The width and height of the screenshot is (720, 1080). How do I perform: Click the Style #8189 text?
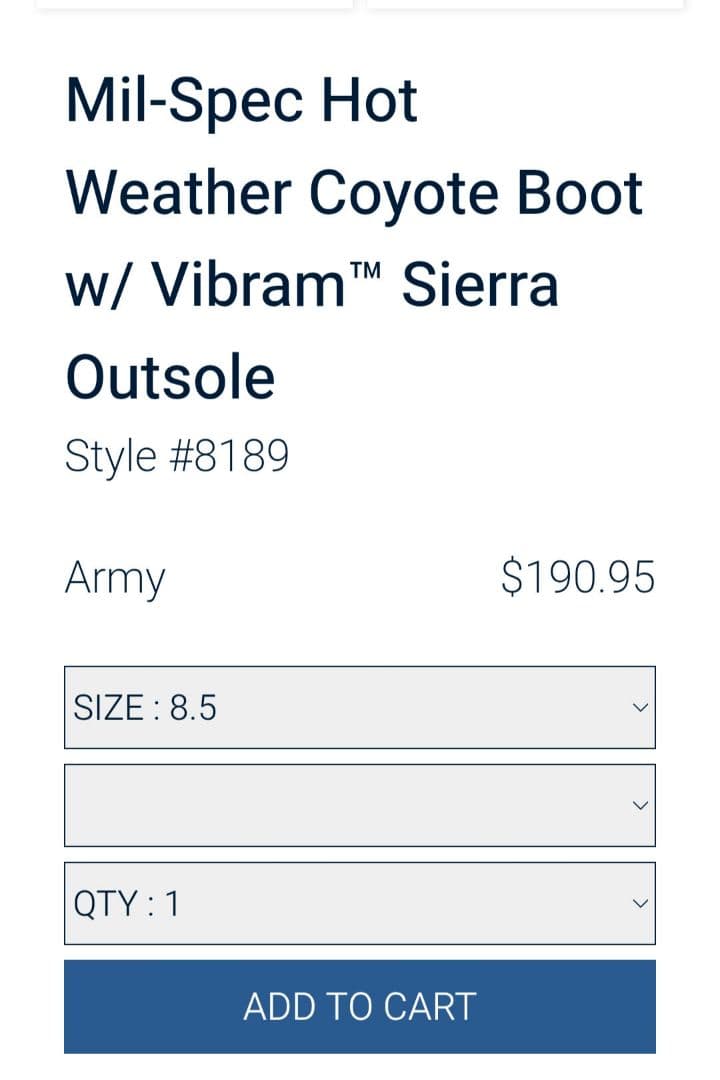click(177, 456)
